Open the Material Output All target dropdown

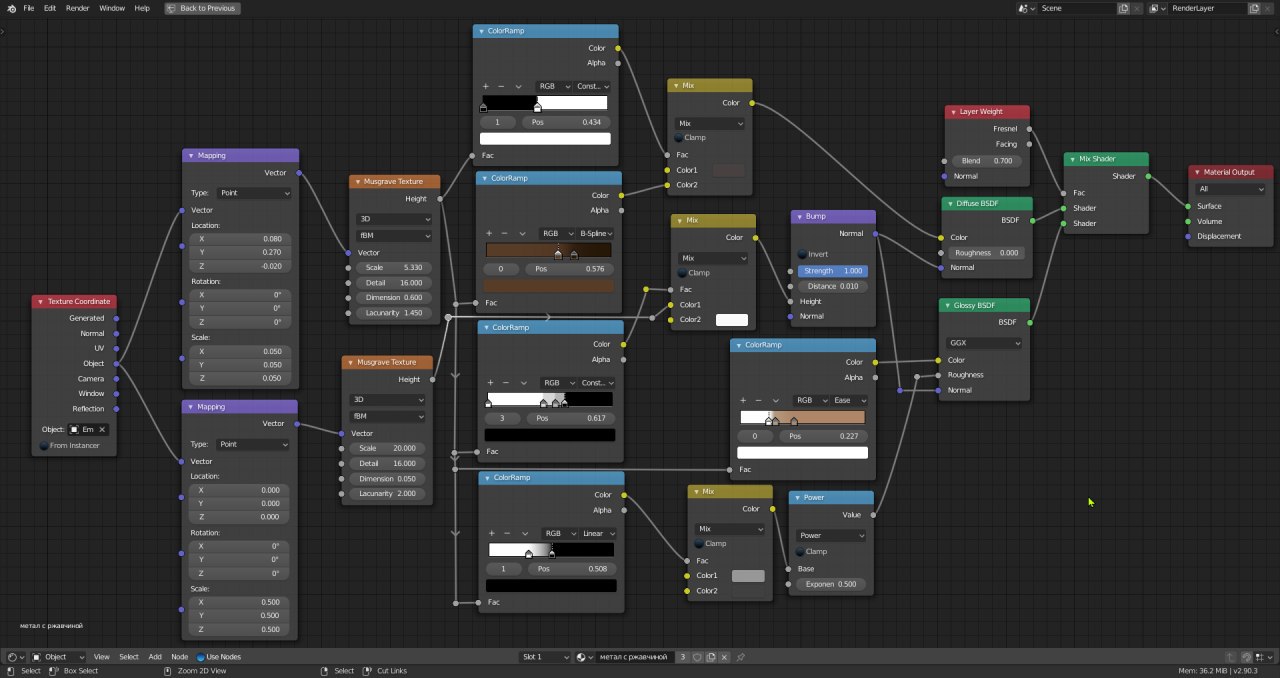click(x=1231, y=189)
